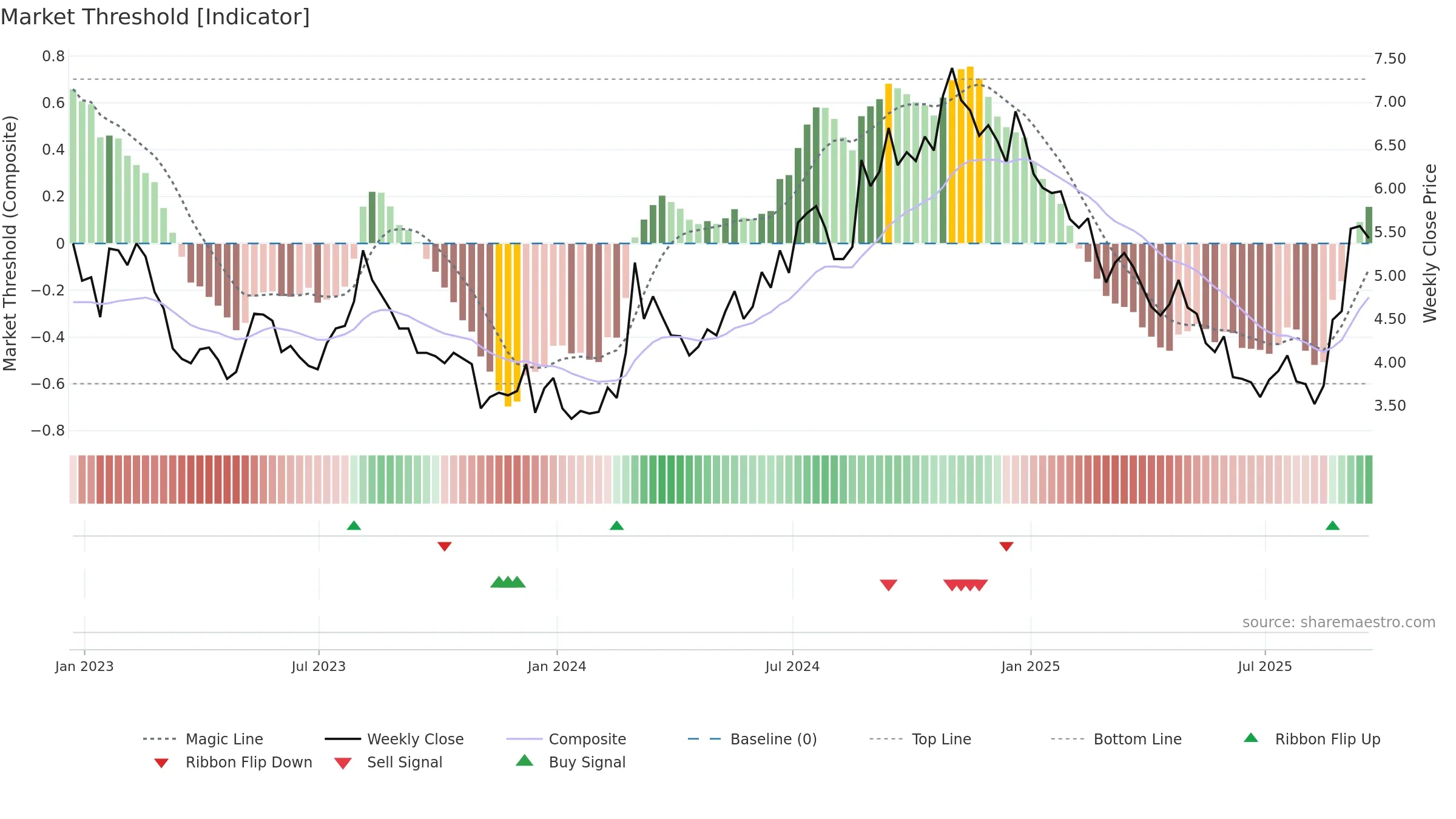
Task: Click the Jan 2025 x-axis label
Action: pos(1031,666)
